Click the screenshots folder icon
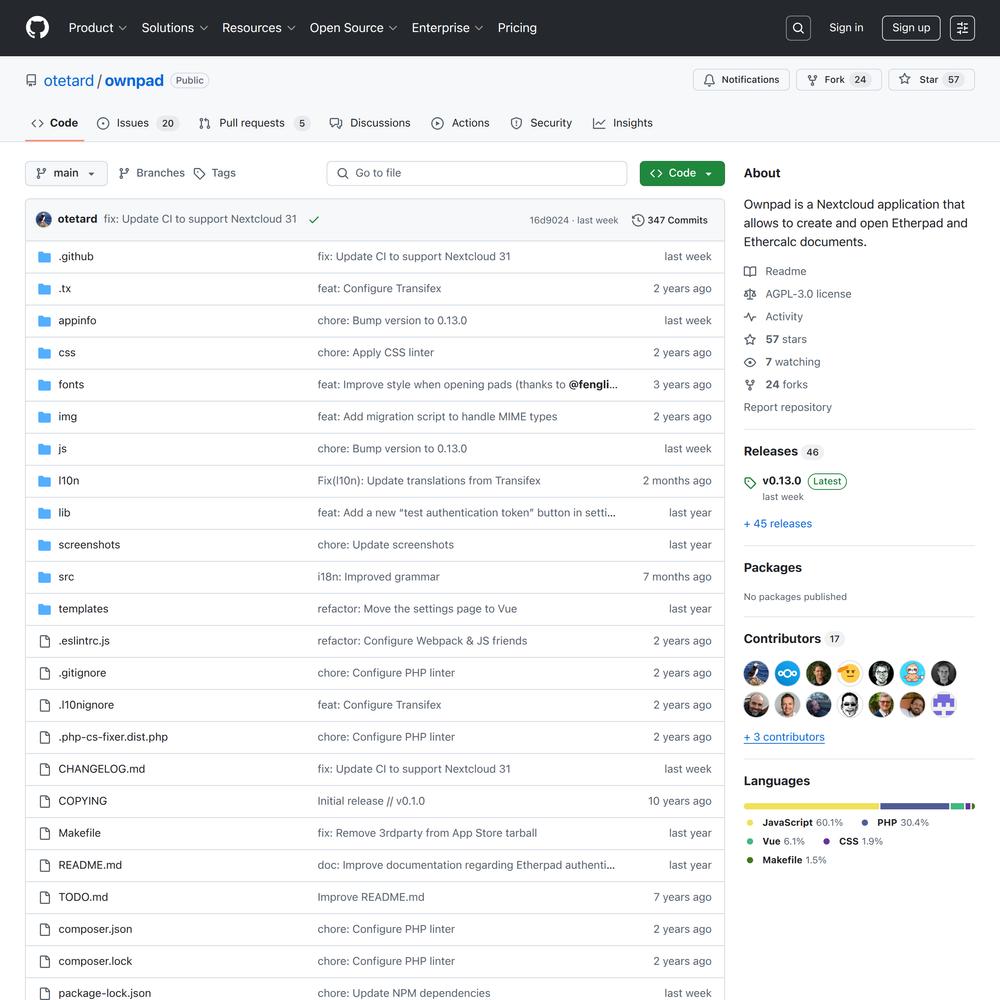1000x1000 pixels. pyautogui.click(x=44, y=545)
